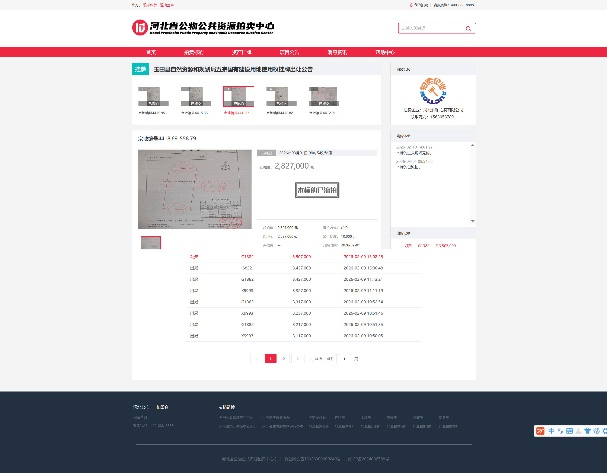The width and height of the screenshot is (607, 473).
Task: Jump to last page using second arrow
Action: pos(297,358)
